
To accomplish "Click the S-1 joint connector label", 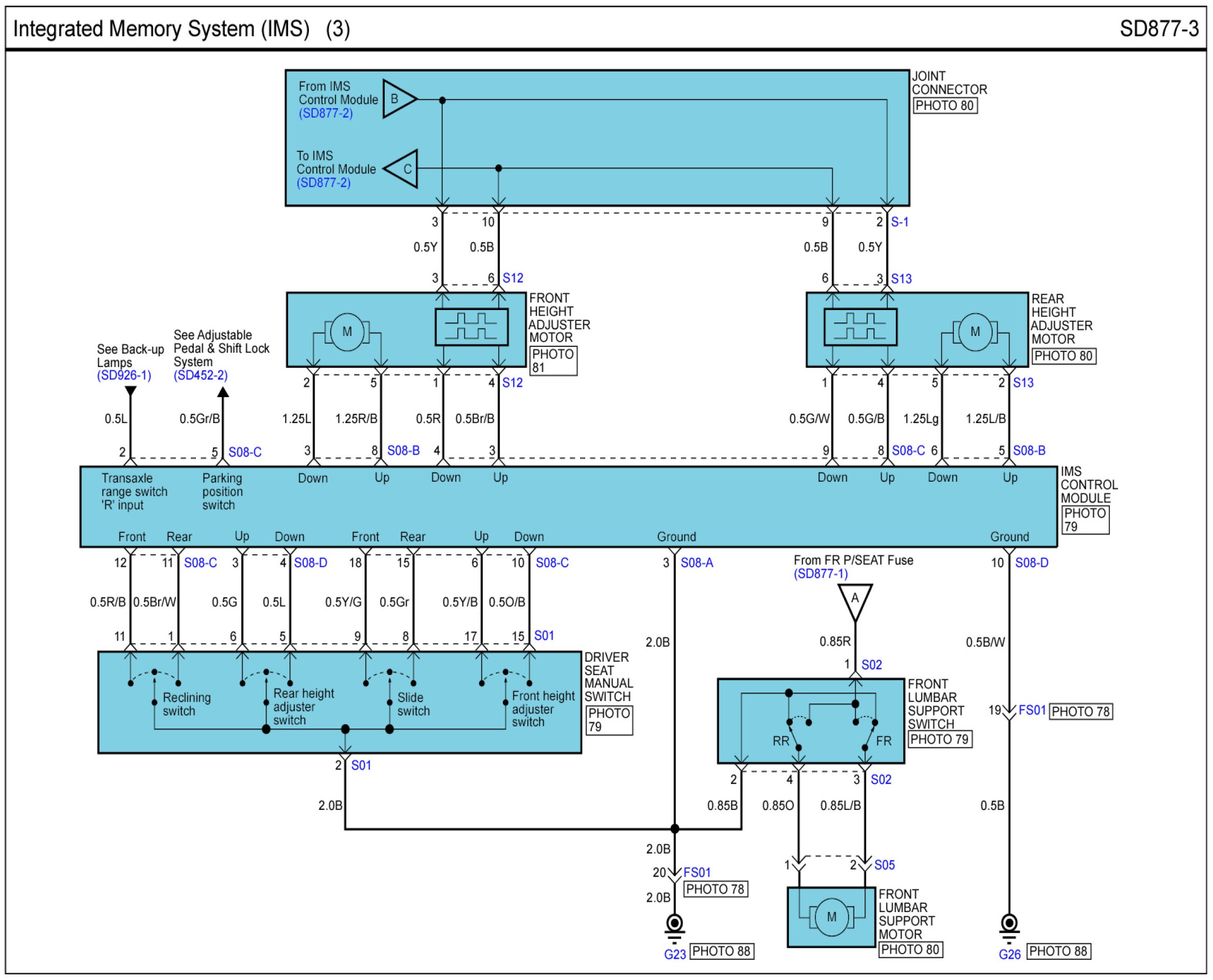I will [899, 222].
